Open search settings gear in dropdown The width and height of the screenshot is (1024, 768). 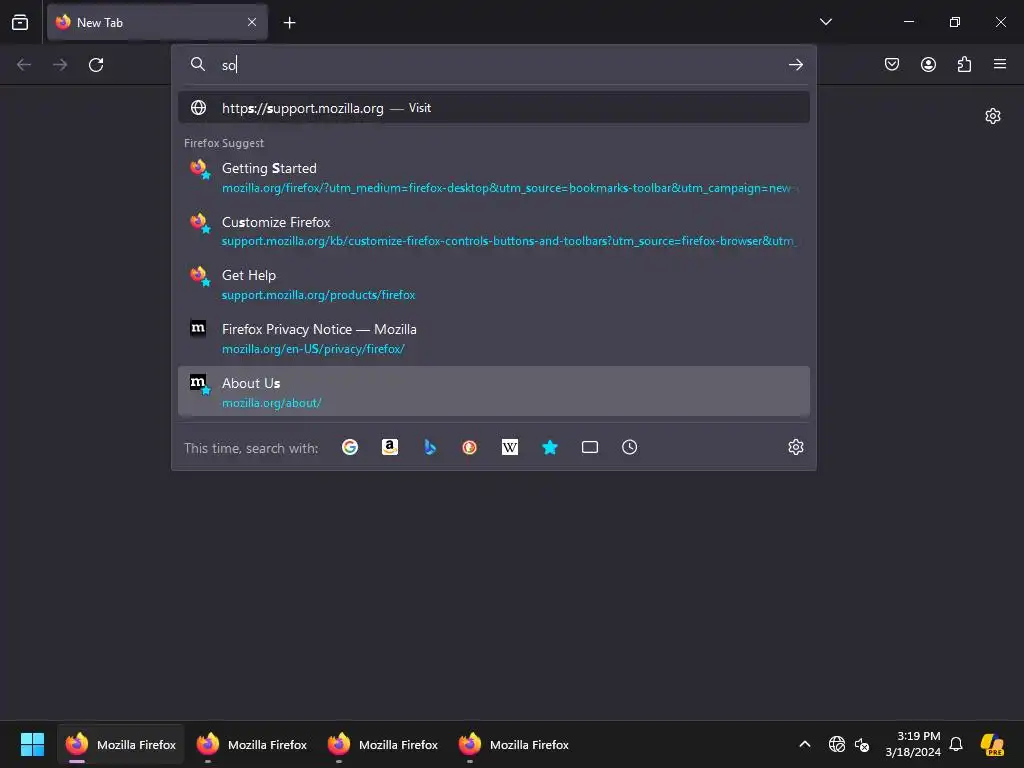tap(795, 447)
